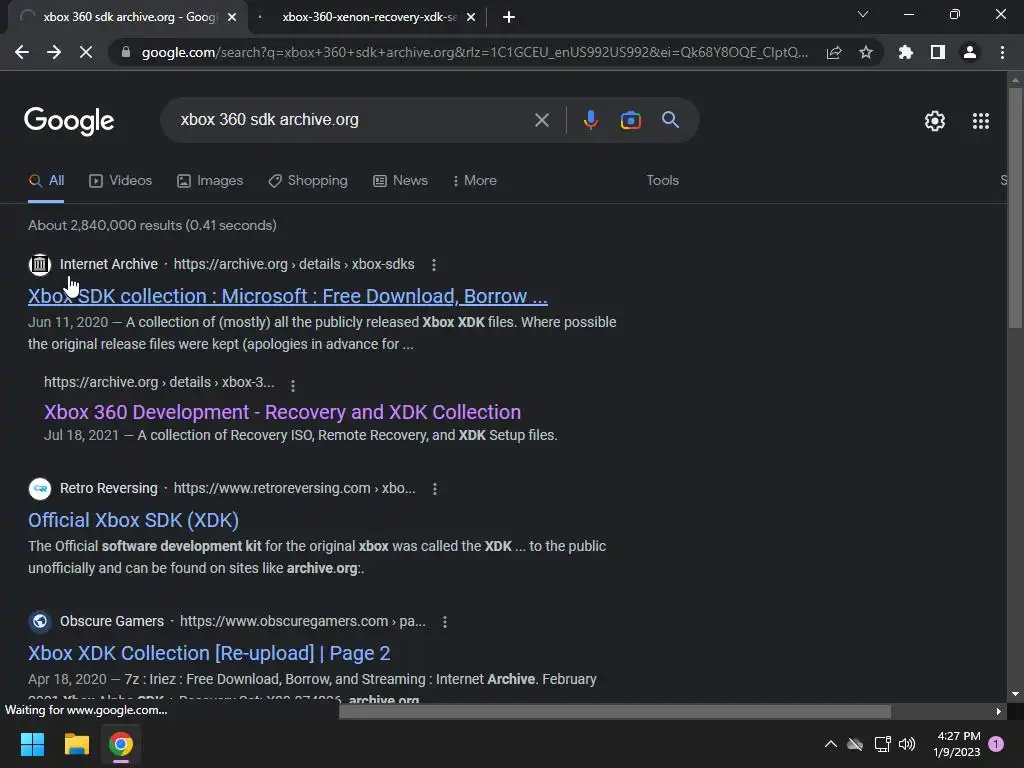View site information lock icon
Image resolution: width=1024 pixels, height=768 pixels.
[x=126, y=52]
